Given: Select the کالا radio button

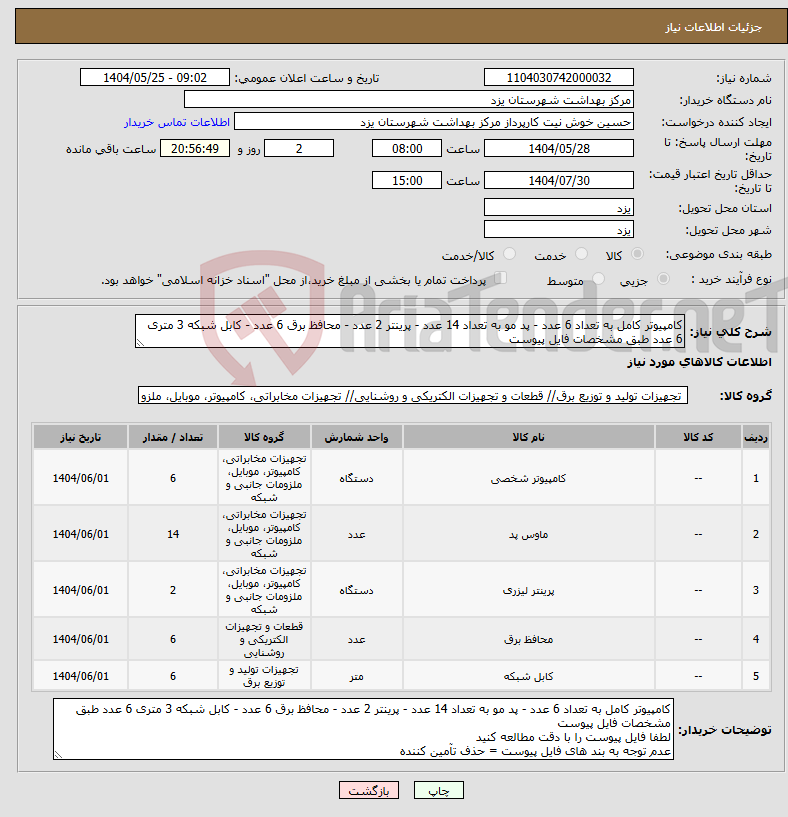Looking at the screenshot, I should pyautogui.click(x=637, y=254).
